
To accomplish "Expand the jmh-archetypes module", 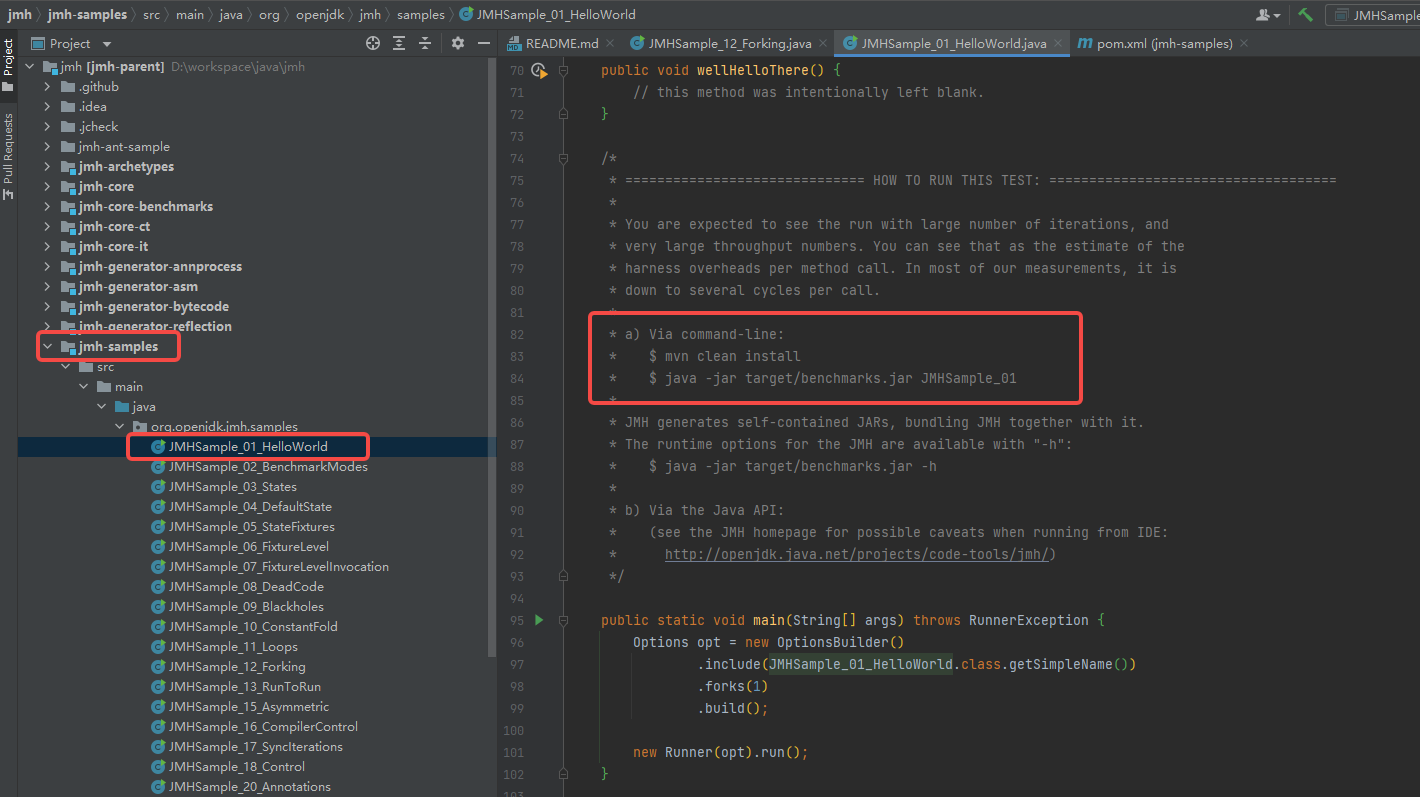I will coord(47,167).
